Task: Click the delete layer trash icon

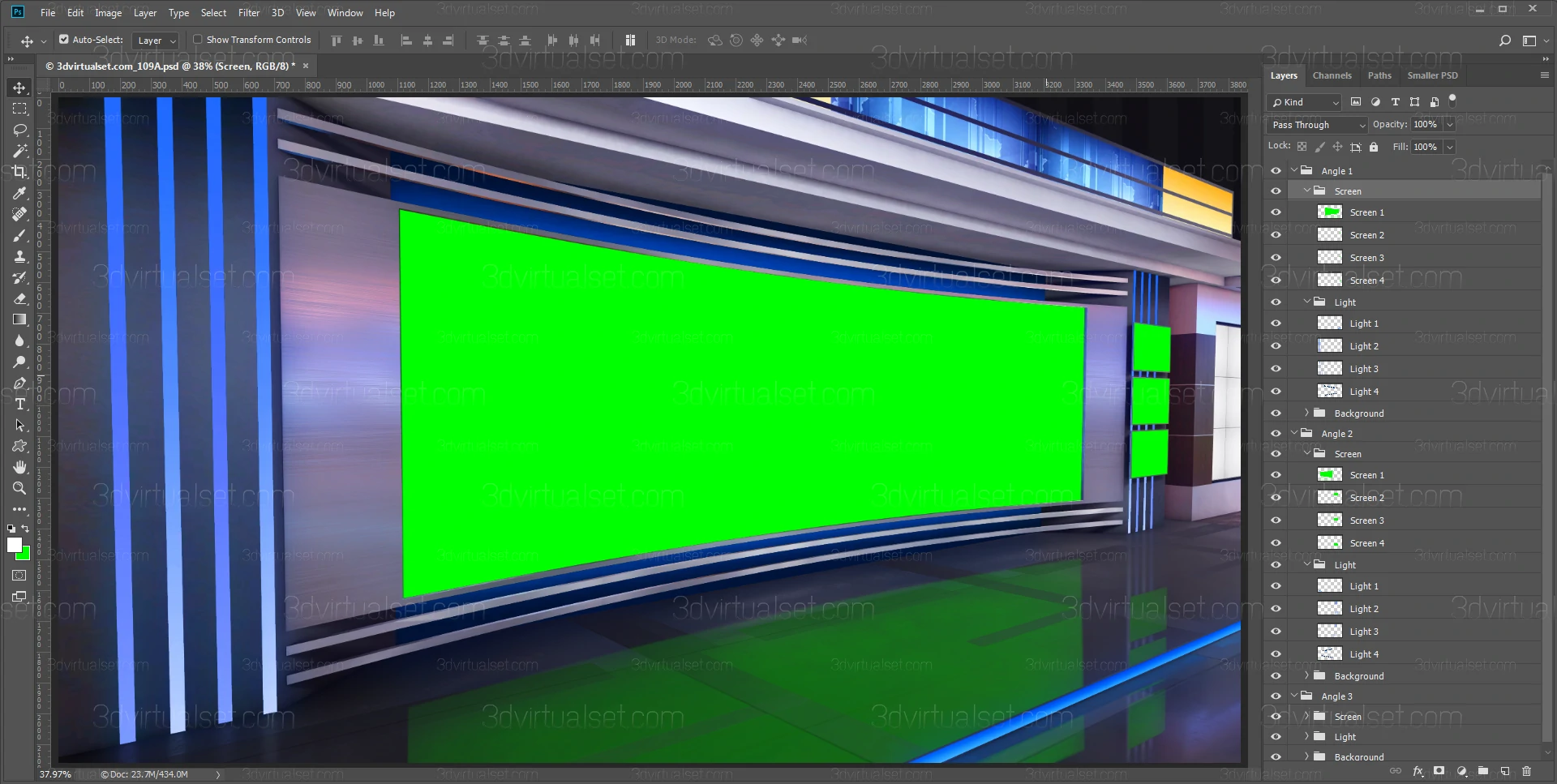Action: (1527, 771)
